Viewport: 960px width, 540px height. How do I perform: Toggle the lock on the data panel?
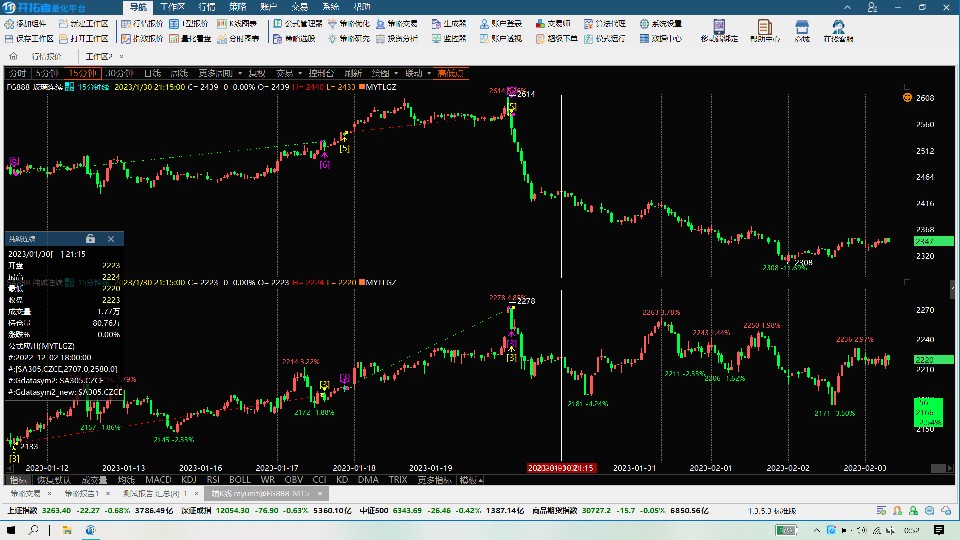pos(91,239)
